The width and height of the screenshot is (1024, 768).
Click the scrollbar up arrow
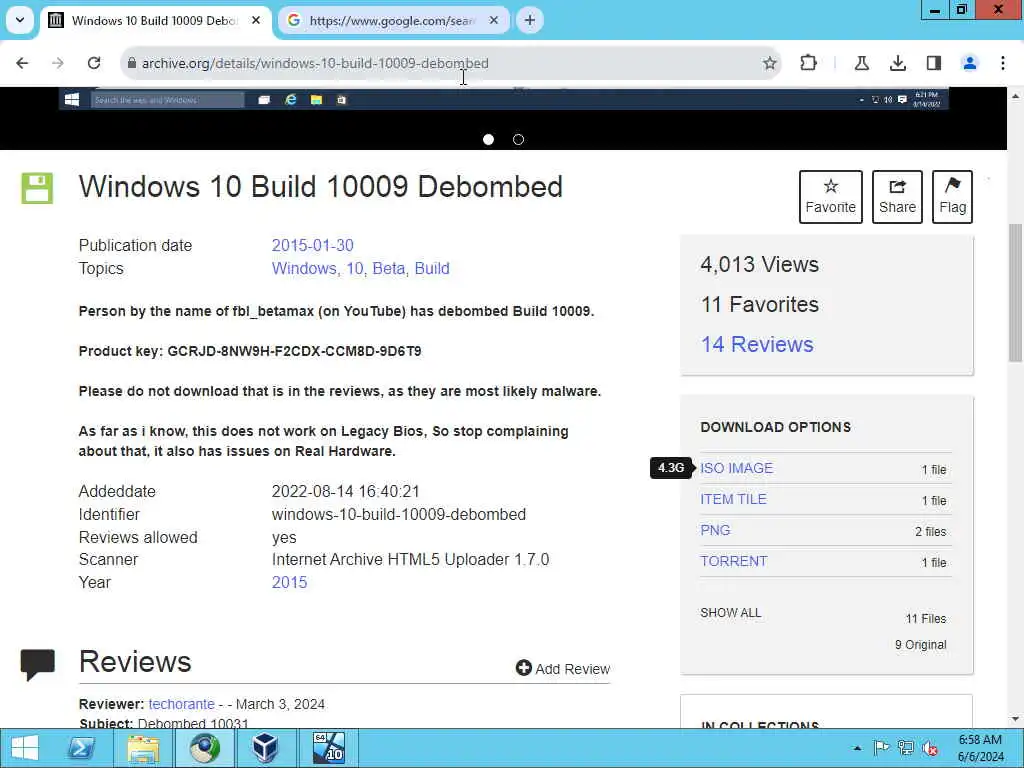point(1016,96)
